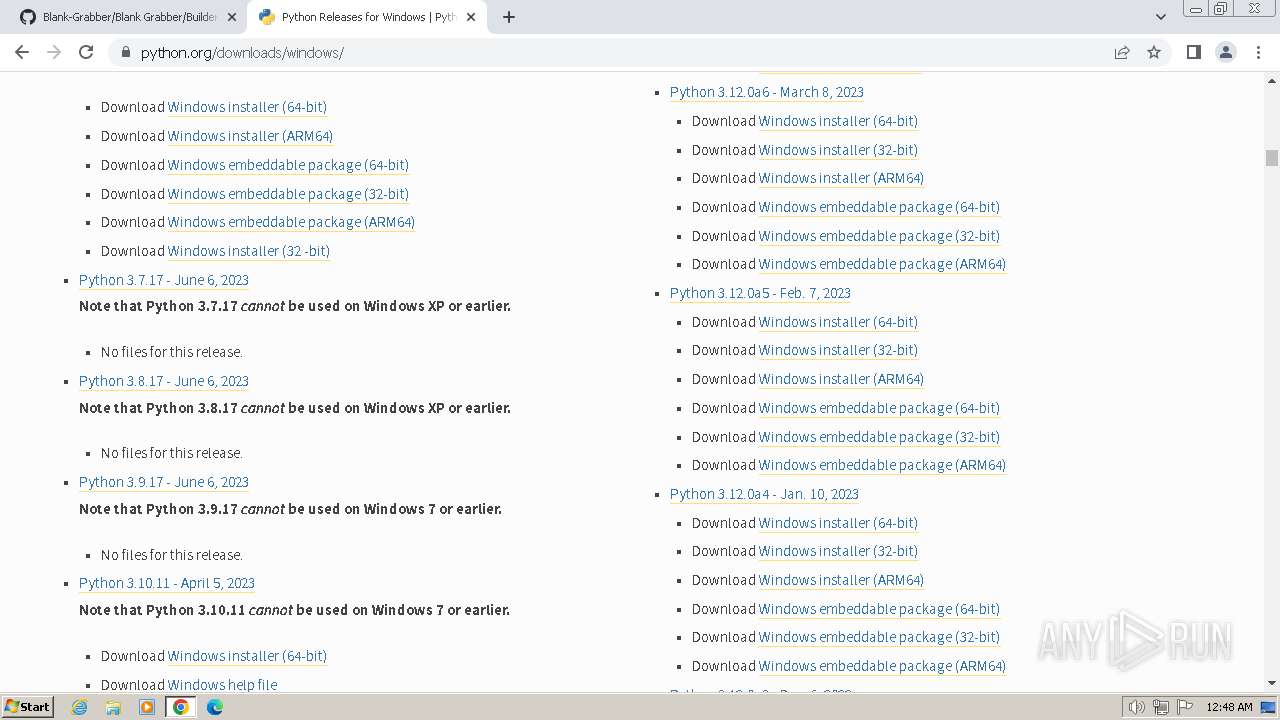Open Python 3.12.0a4 - Jan. 10, 2023 release
Viewport: 1280px width, 720px height.
[x=764, y=494]
